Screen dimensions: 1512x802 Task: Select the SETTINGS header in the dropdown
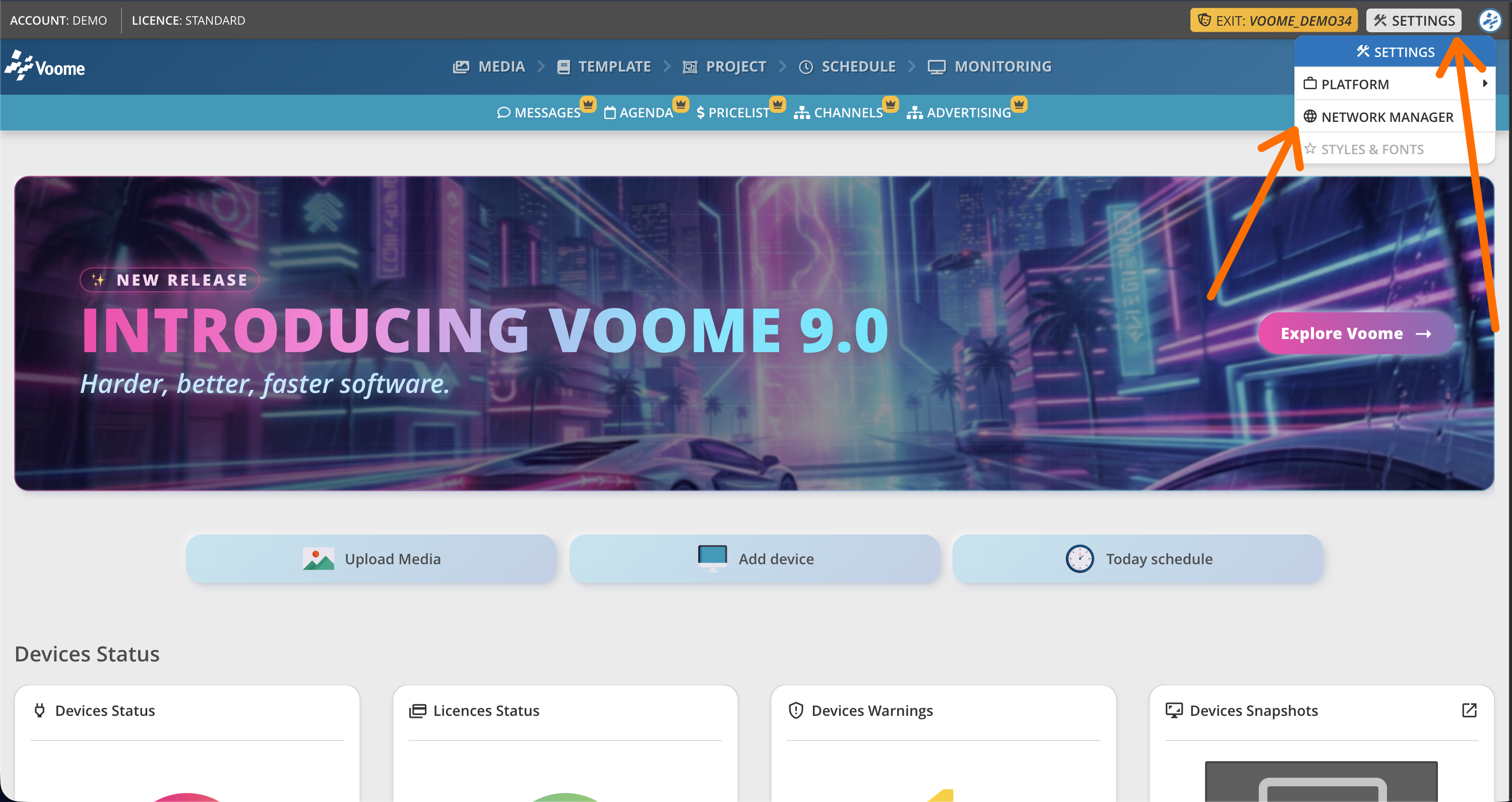coord(1395,51)
